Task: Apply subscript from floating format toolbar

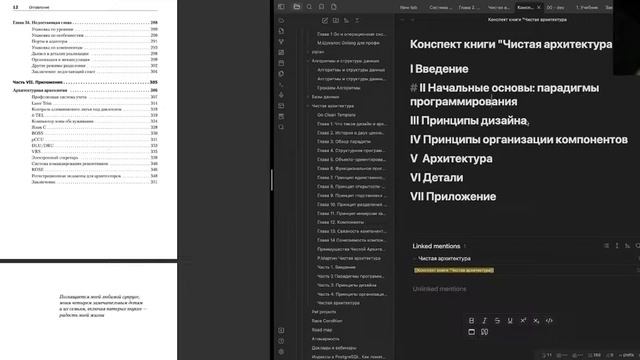Action: 536,321
